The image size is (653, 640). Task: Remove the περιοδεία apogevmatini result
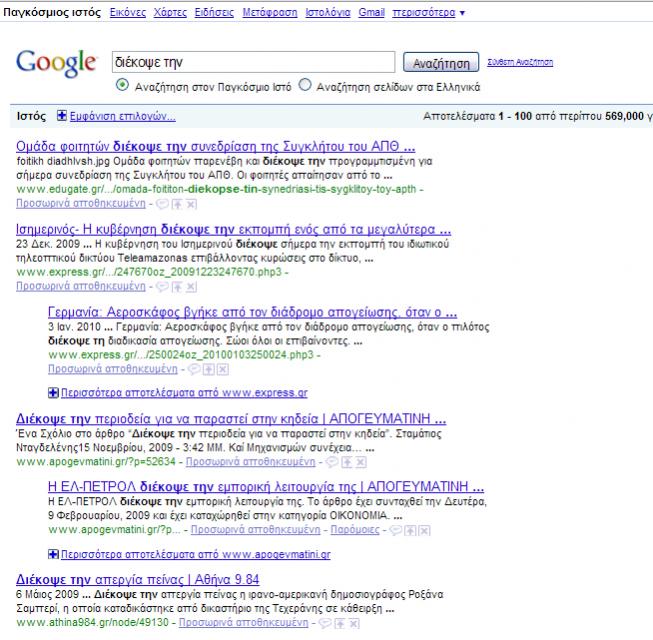361,462
